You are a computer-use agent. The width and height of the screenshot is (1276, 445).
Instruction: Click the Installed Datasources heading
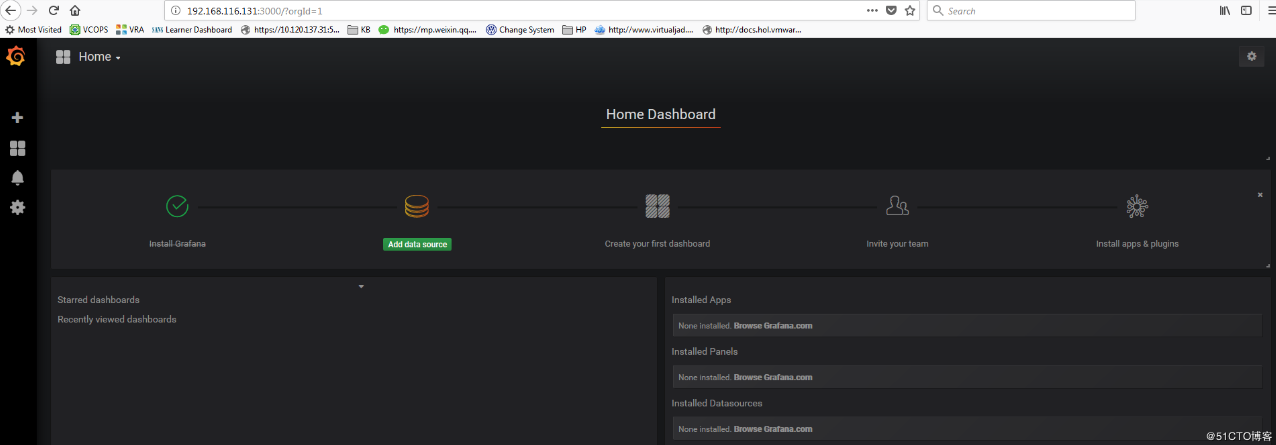point(716,404)
